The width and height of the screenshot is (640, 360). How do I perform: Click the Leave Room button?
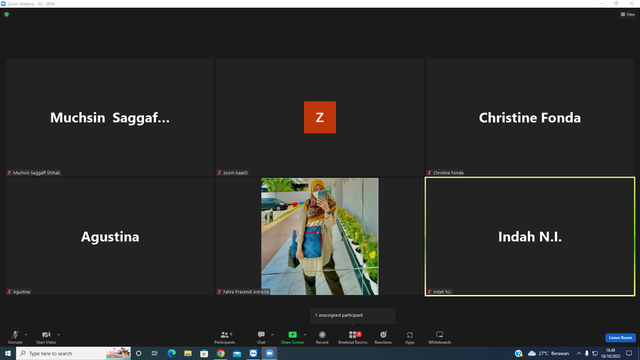click(x=620, y=338)
